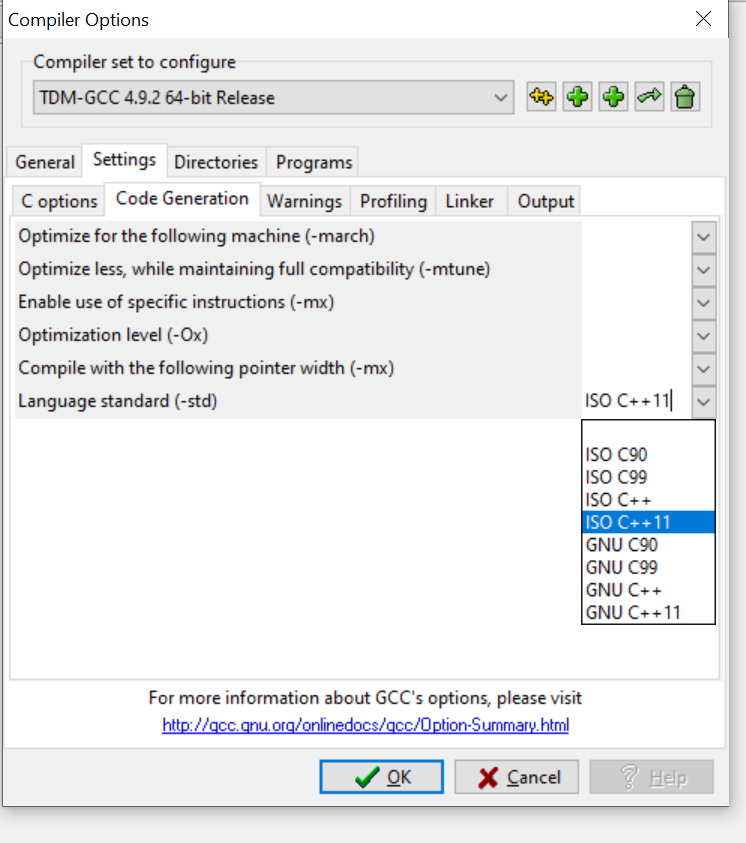
Task: Select the Settings tab
Action: pos(124,160)
